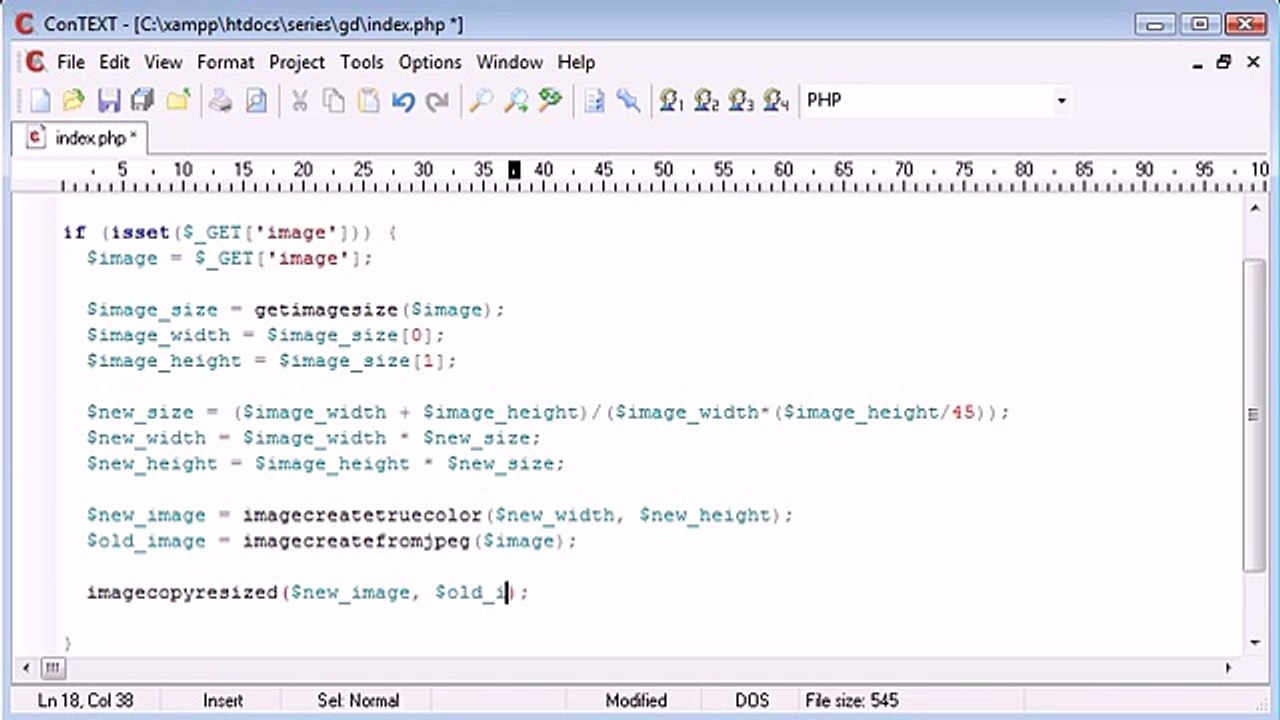Click the Save All icon
The height and width of the screenshot is (720, 1280).
143,100
